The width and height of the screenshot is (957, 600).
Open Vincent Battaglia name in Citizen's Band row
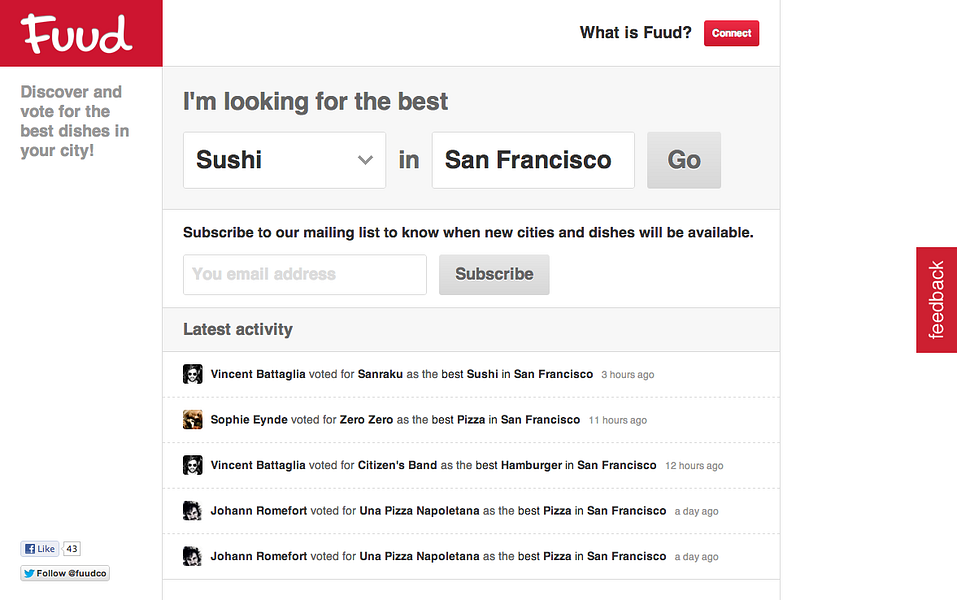tap(258, 465)
